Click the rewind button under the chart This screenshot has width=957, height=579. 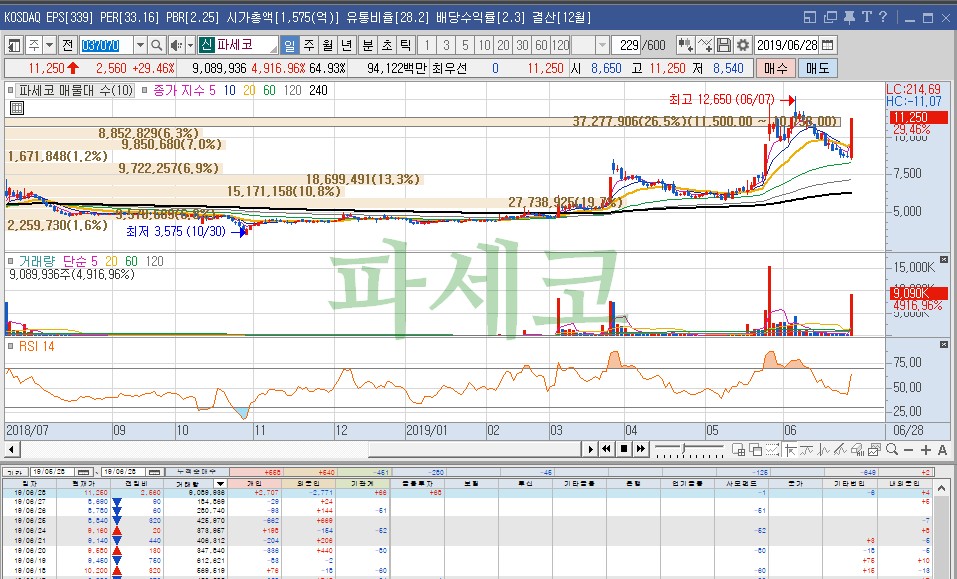click(607, 450)
